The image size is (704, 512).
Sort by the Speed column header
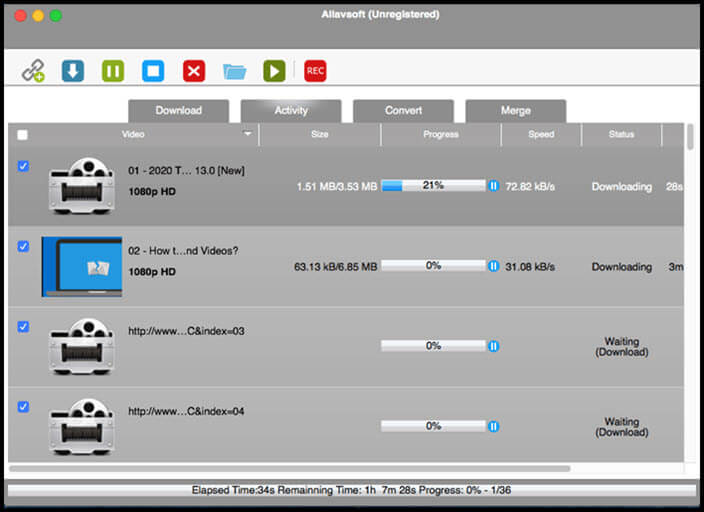541,134
